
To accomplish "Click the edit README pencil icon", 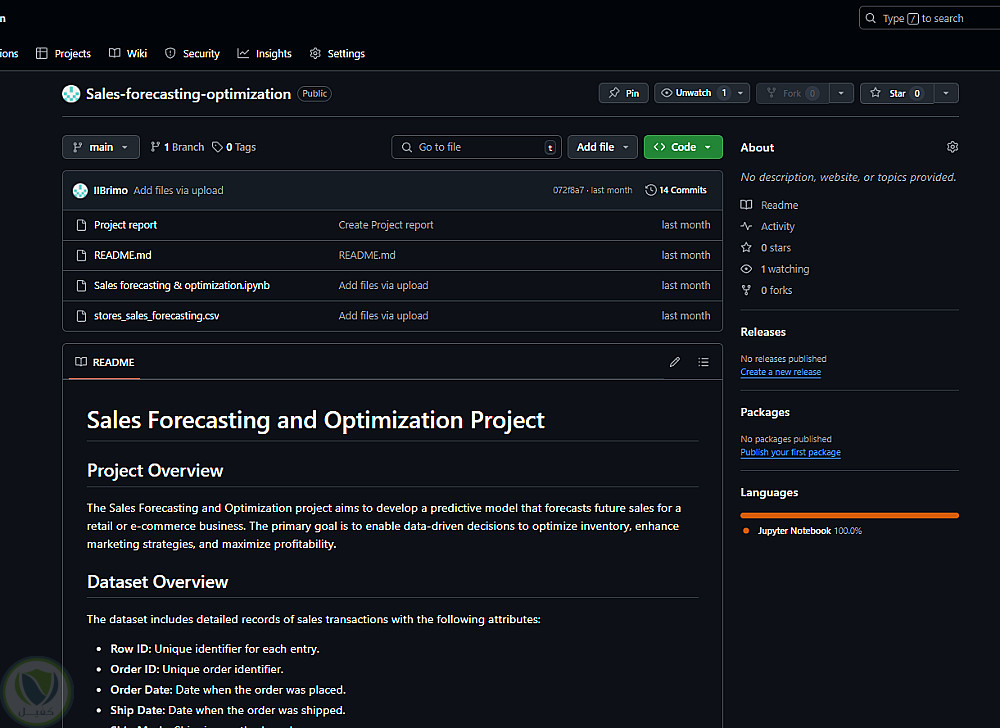I will coord(675,362).
